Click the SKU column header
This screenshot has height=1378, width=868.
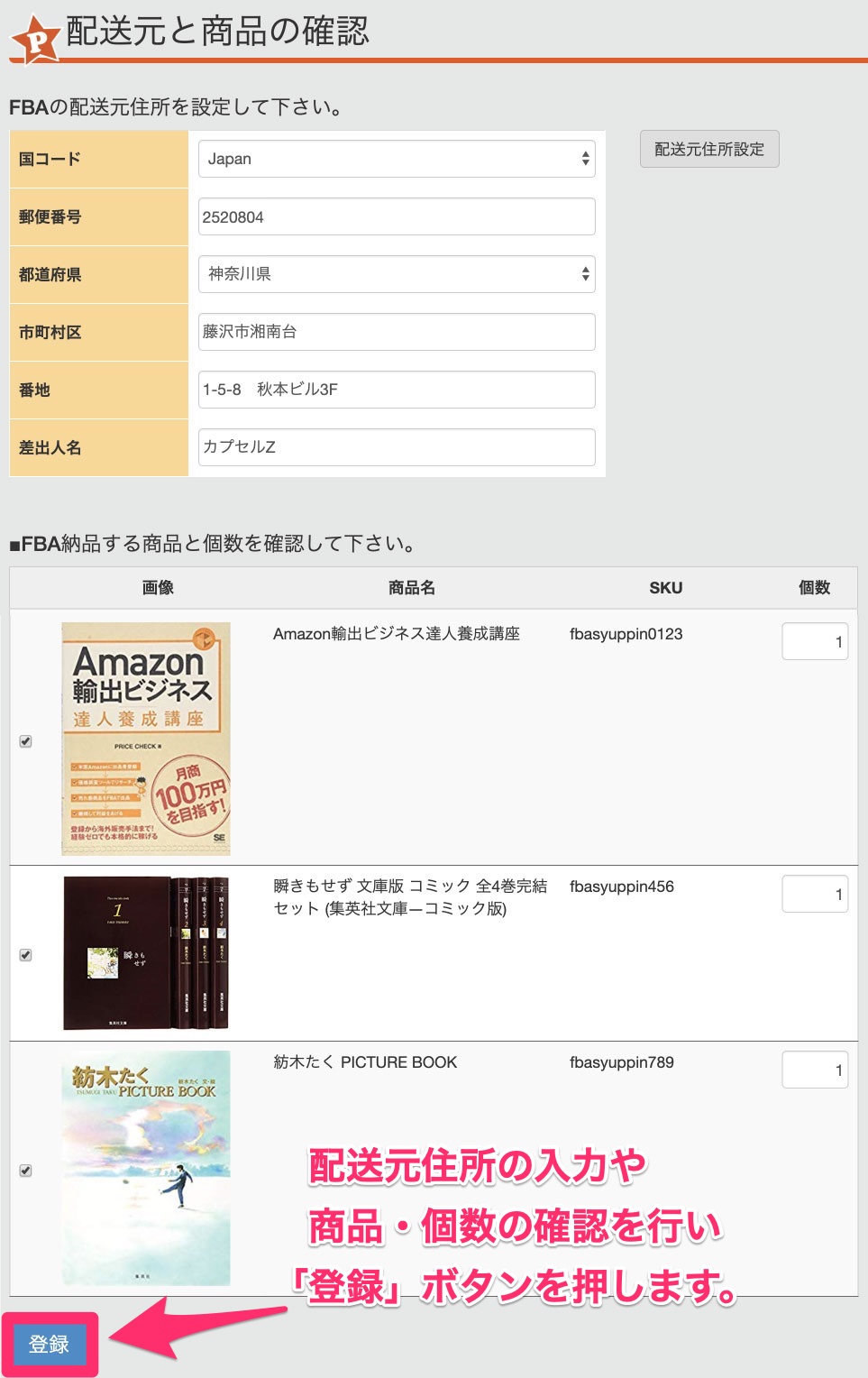(x=666, y=588)
